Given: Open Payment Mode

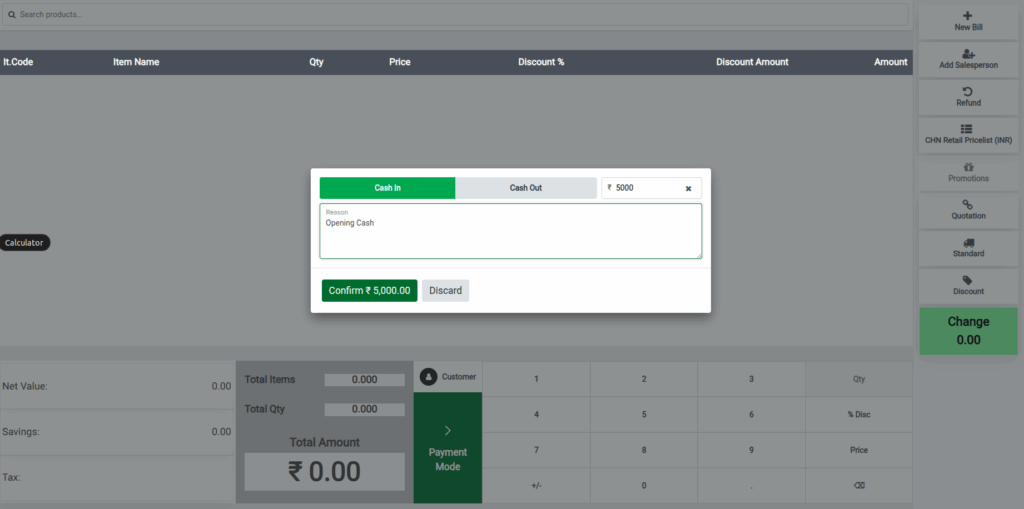Looking at the screenshot, I should point(448,448).
